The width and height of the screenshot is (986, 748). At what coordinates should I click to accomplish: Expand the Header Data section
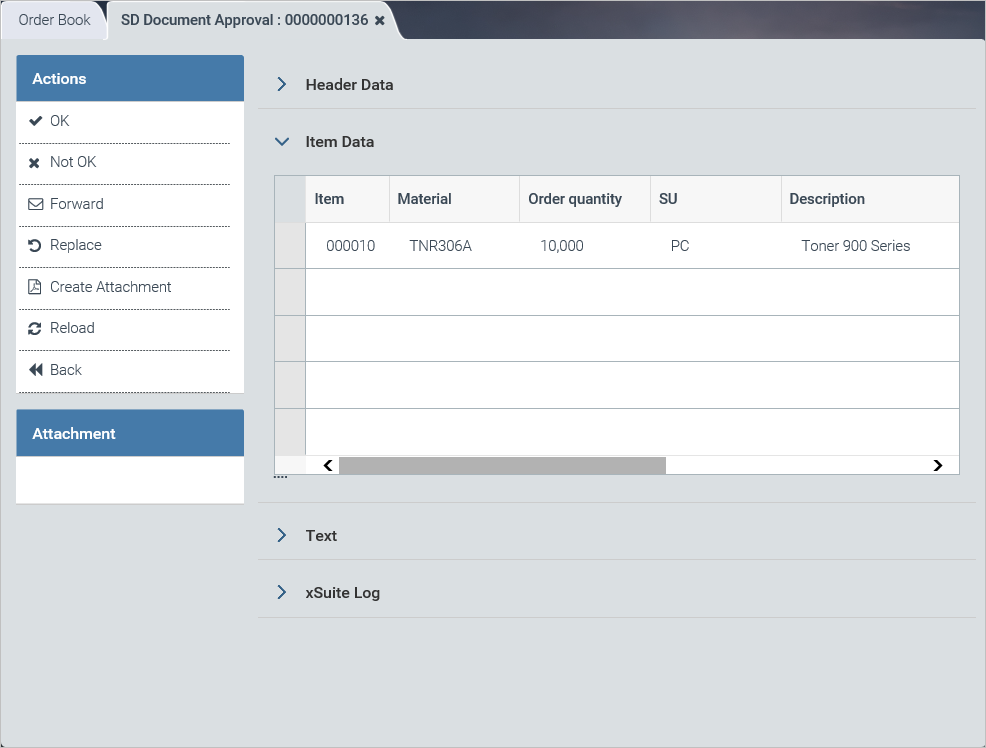pyautogui.click(x=282, y=85)
